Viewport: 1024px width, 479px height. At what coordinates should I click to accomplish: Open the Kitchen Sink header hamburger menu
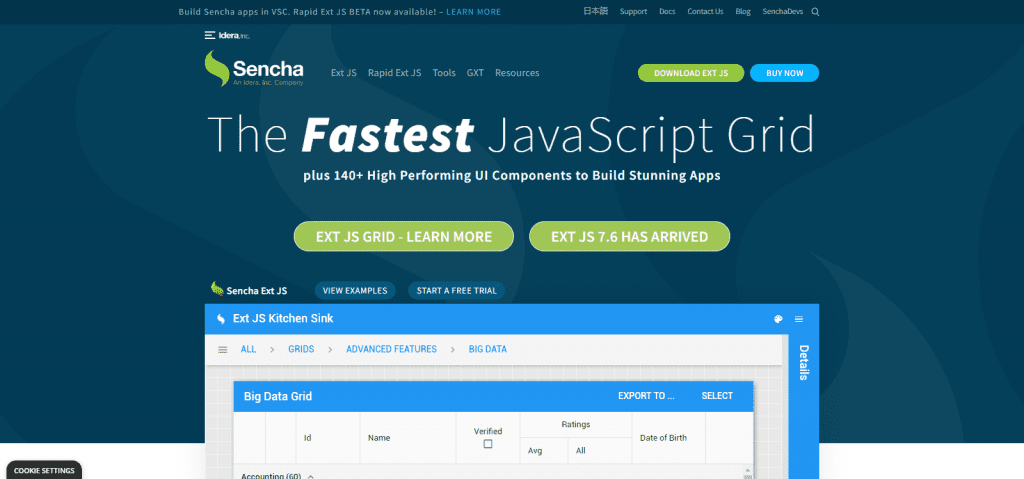(x=799, y=319)
